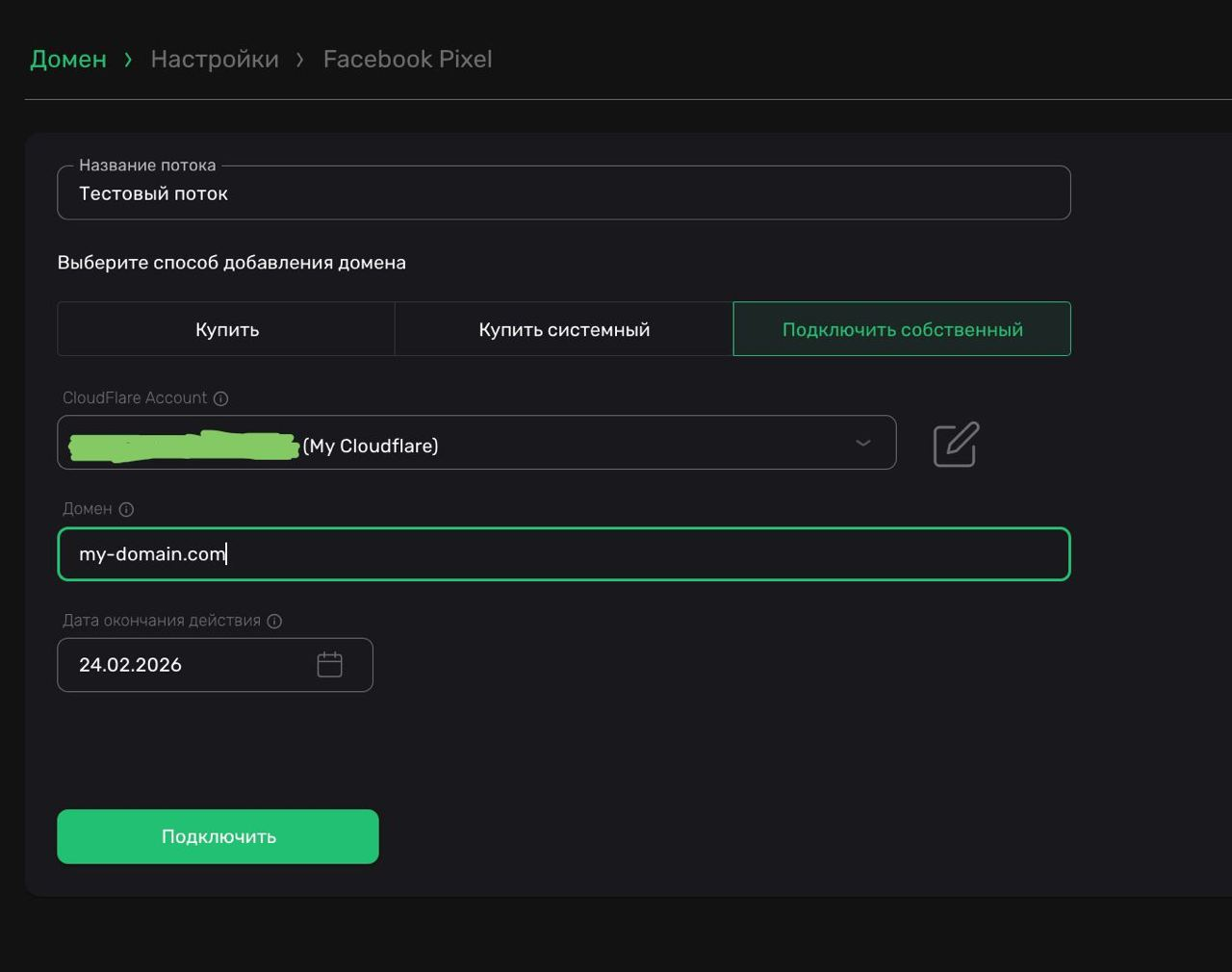
Task: Click the my-domain.com domain input
Action: click(563, 554)
